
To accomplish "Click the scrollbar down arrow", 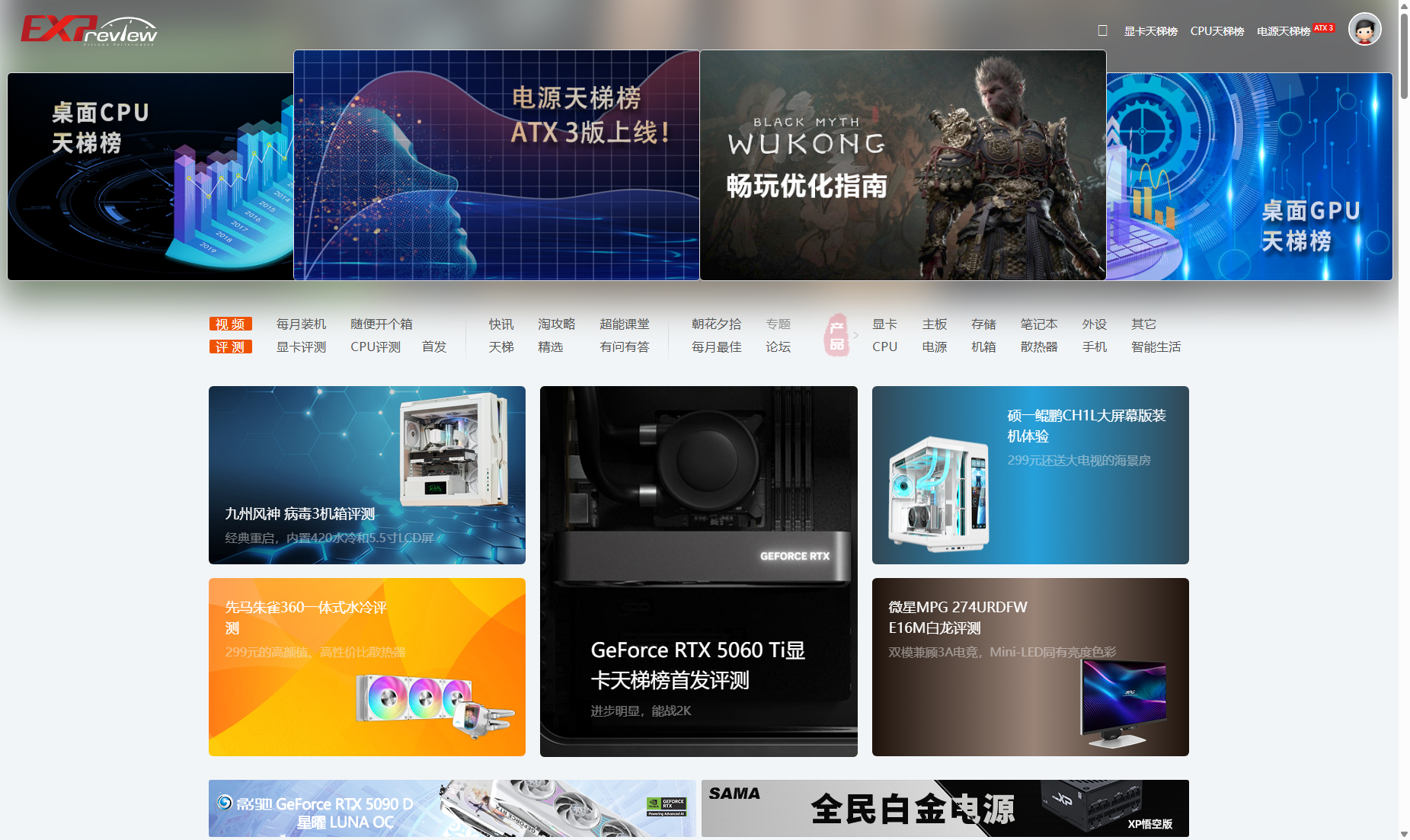I will [x=1404, y=834].
